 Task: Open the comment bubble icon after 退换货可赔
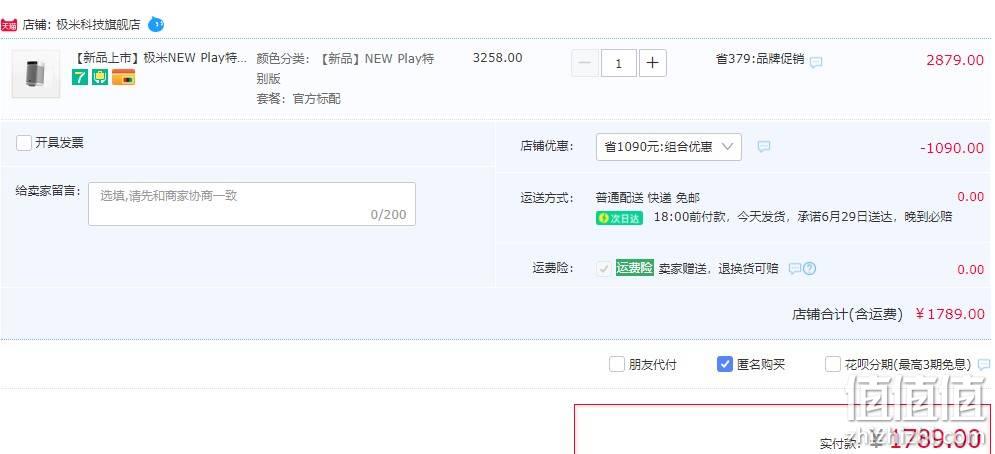pyautogui.click(x=794, y=269)
